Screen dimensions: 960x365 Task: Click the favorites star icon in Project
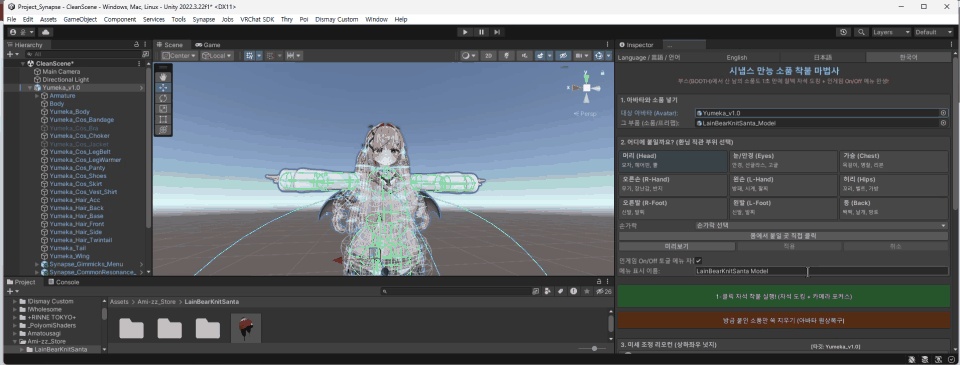[x=587, y=292]
